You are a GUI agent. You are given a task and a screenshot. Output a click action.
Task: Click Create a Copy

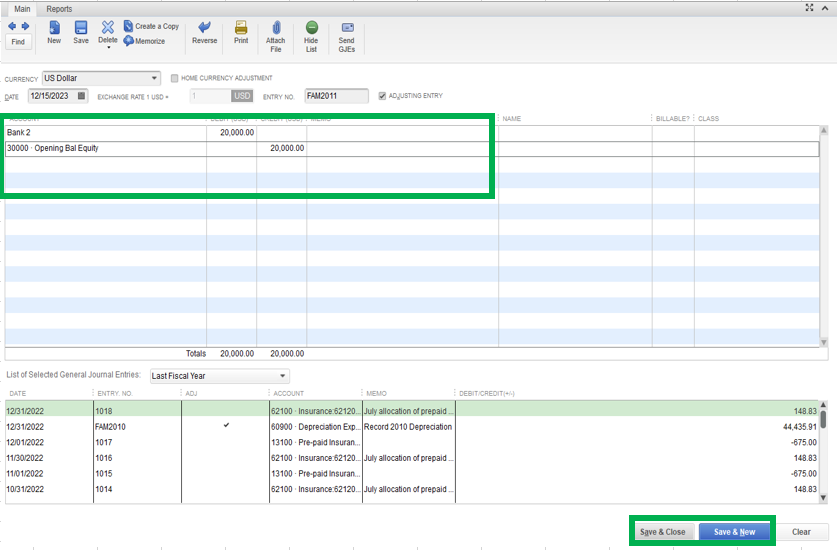pyautogui.click(x=152, y=26)
